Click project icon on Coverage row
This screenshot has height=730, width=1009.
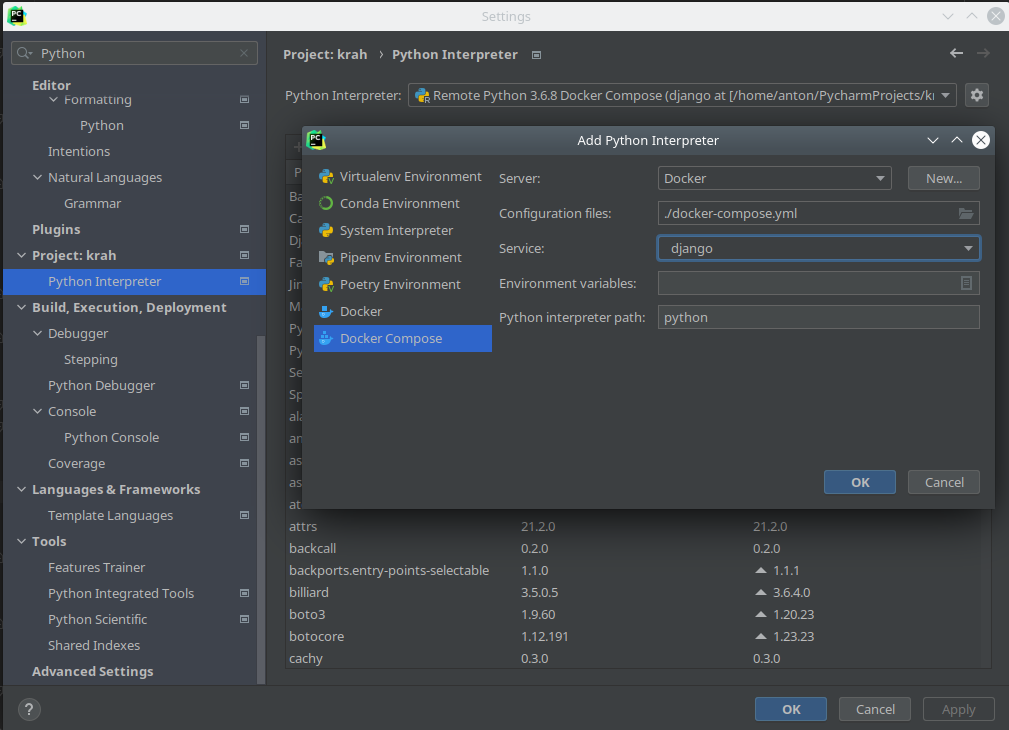(245, 463)
